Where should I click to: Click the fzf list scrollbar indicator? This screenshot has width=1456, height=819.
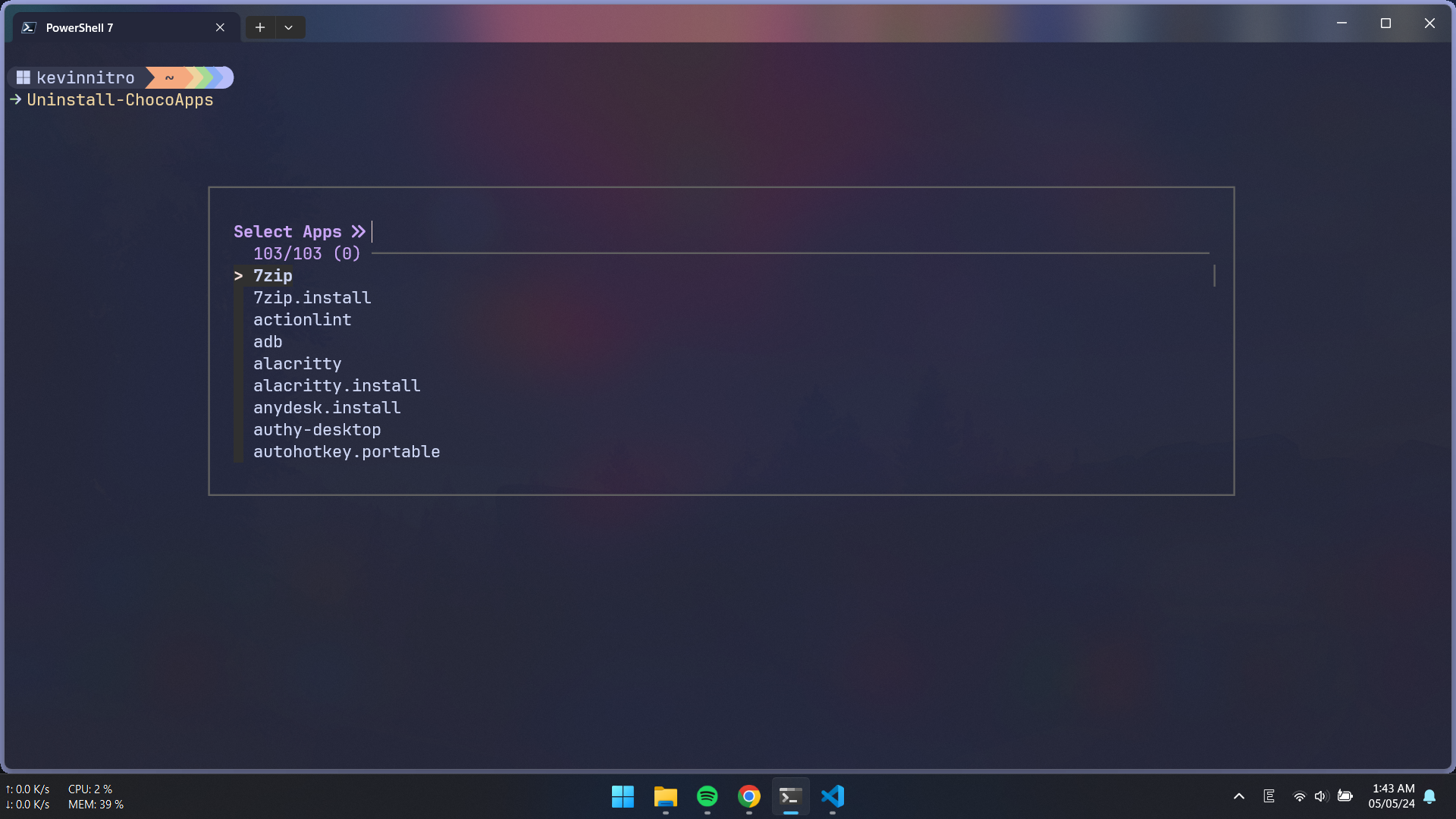pos(1215,276)
